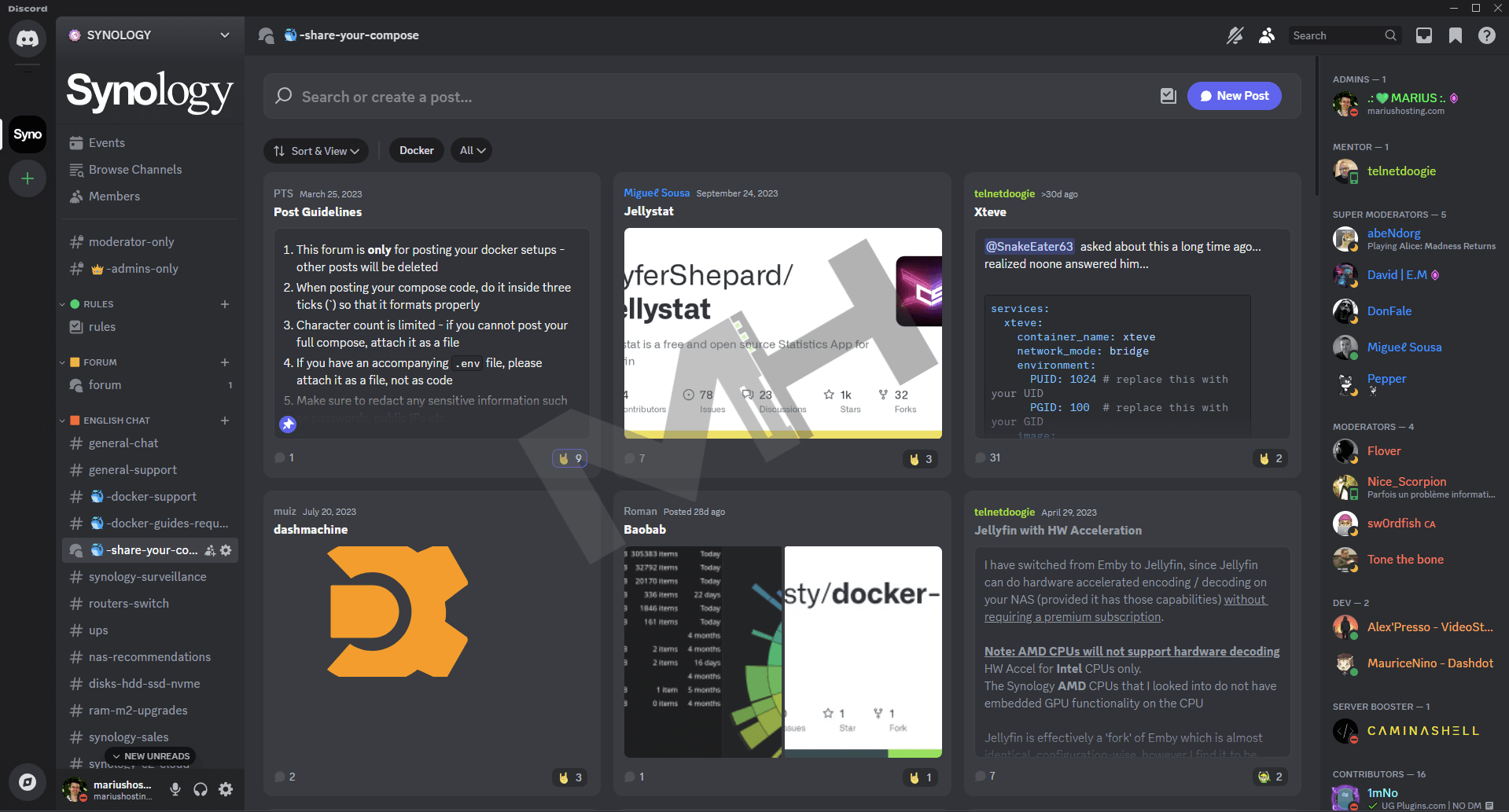Image resolution: width=1509 pixels, height=812 pixels.
Task: Add channel to RULES category
Action: (x=225, y=304)
